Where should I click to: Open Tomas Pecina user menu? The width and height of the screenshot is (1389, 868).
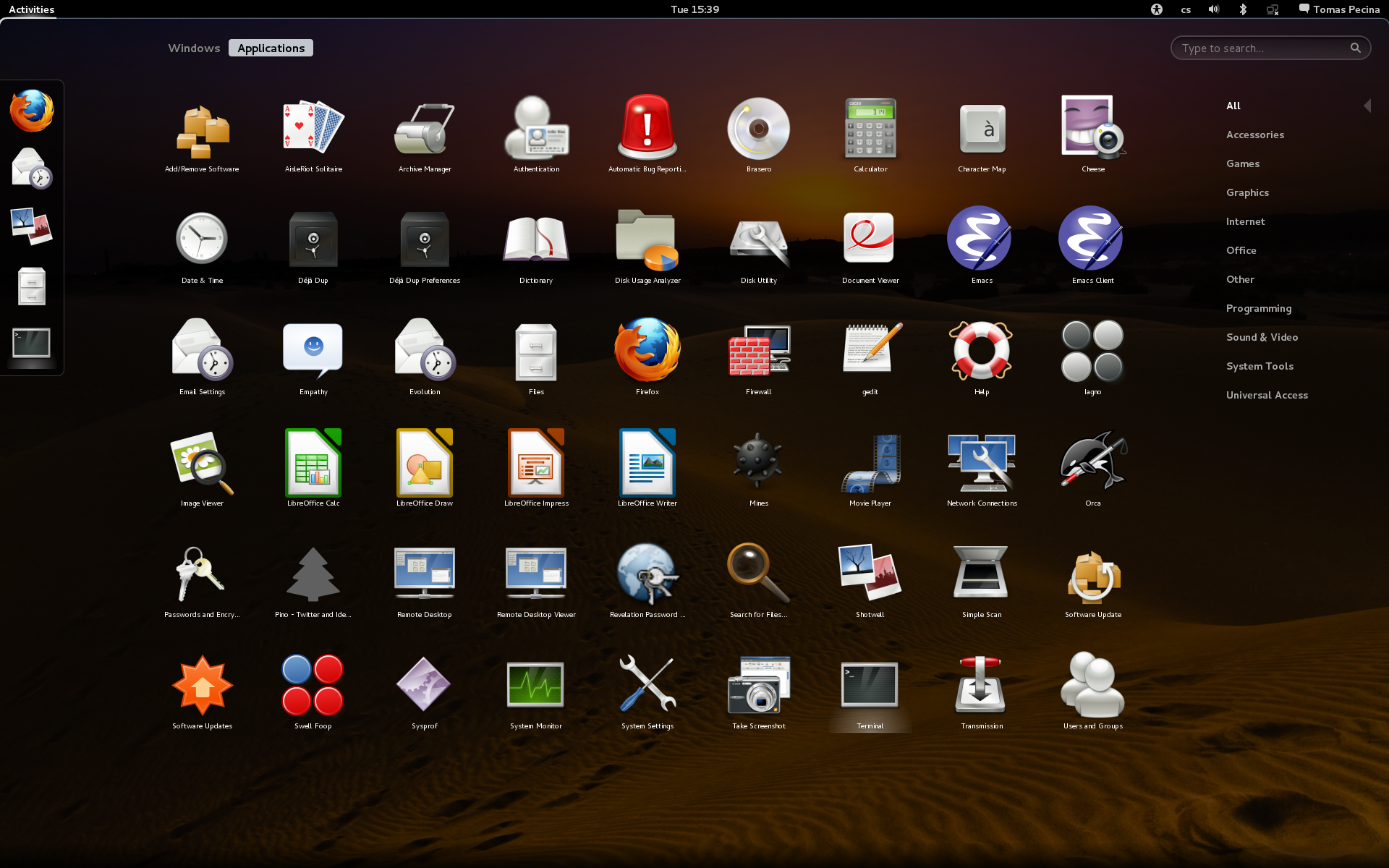(1339, 9)
